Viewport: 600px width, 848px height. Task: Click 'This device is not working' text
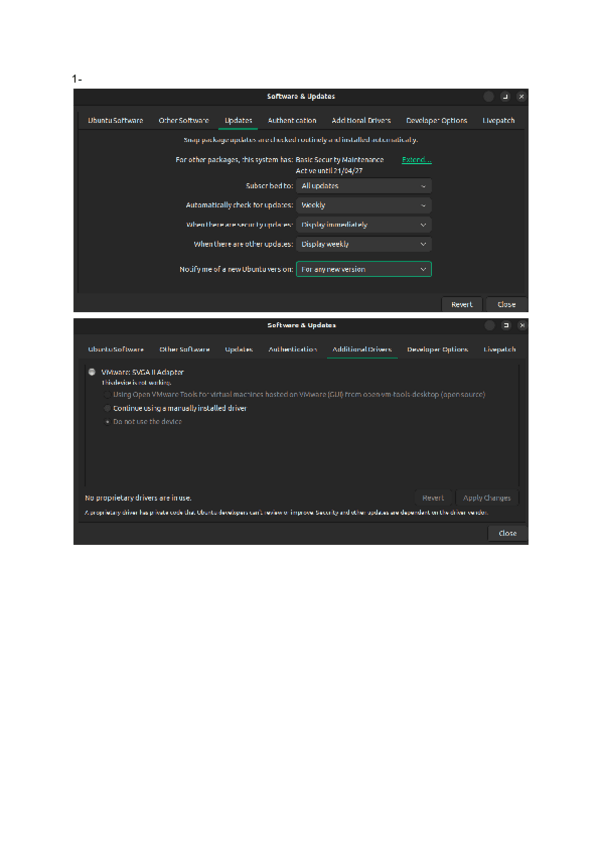(x=136, y=382)
